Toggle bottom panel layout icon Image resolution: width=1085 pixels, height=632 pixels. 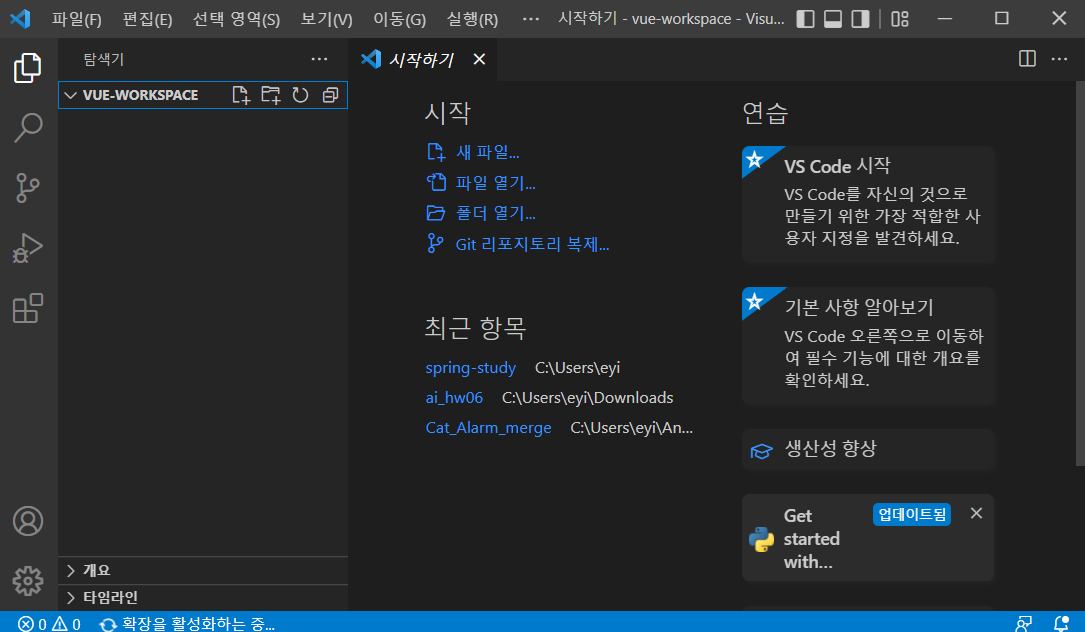pos(833,19)
